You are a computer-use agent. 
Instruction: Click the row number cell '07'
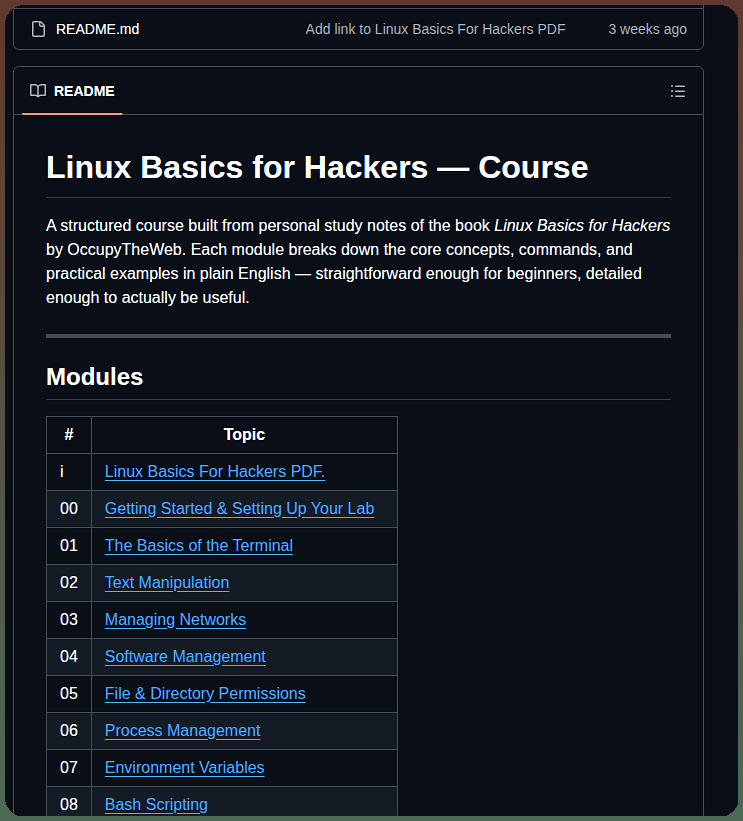[69, 768]
